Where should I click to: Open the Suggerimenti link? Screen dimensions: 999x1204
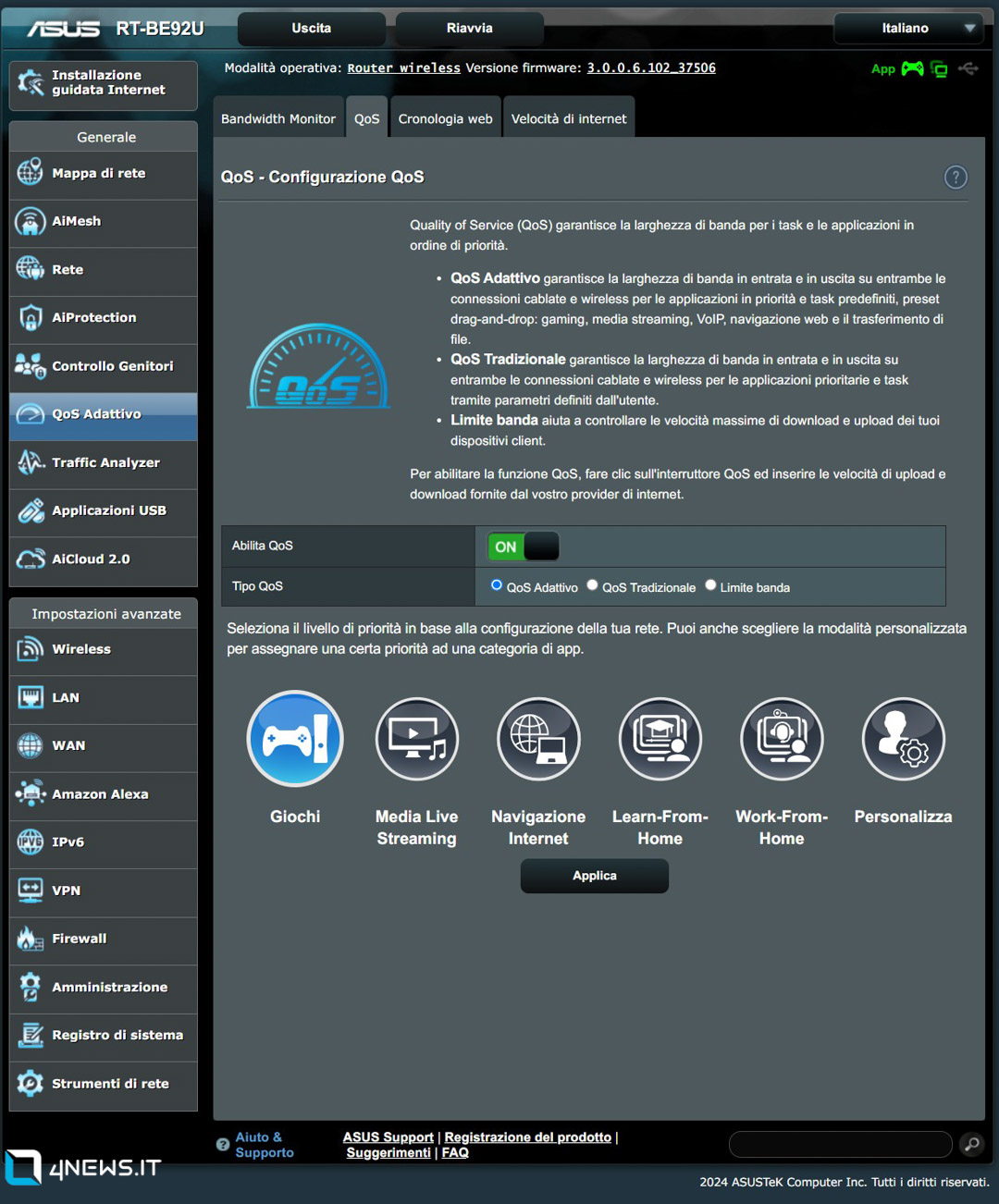tap(388, 1152)
